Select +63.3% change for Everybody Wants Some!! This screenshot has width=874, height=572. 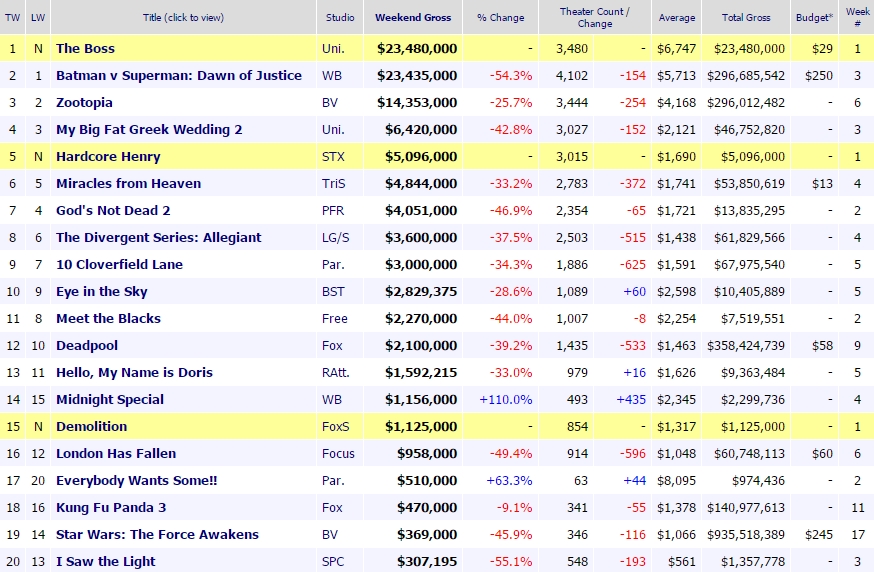point(509,481)
